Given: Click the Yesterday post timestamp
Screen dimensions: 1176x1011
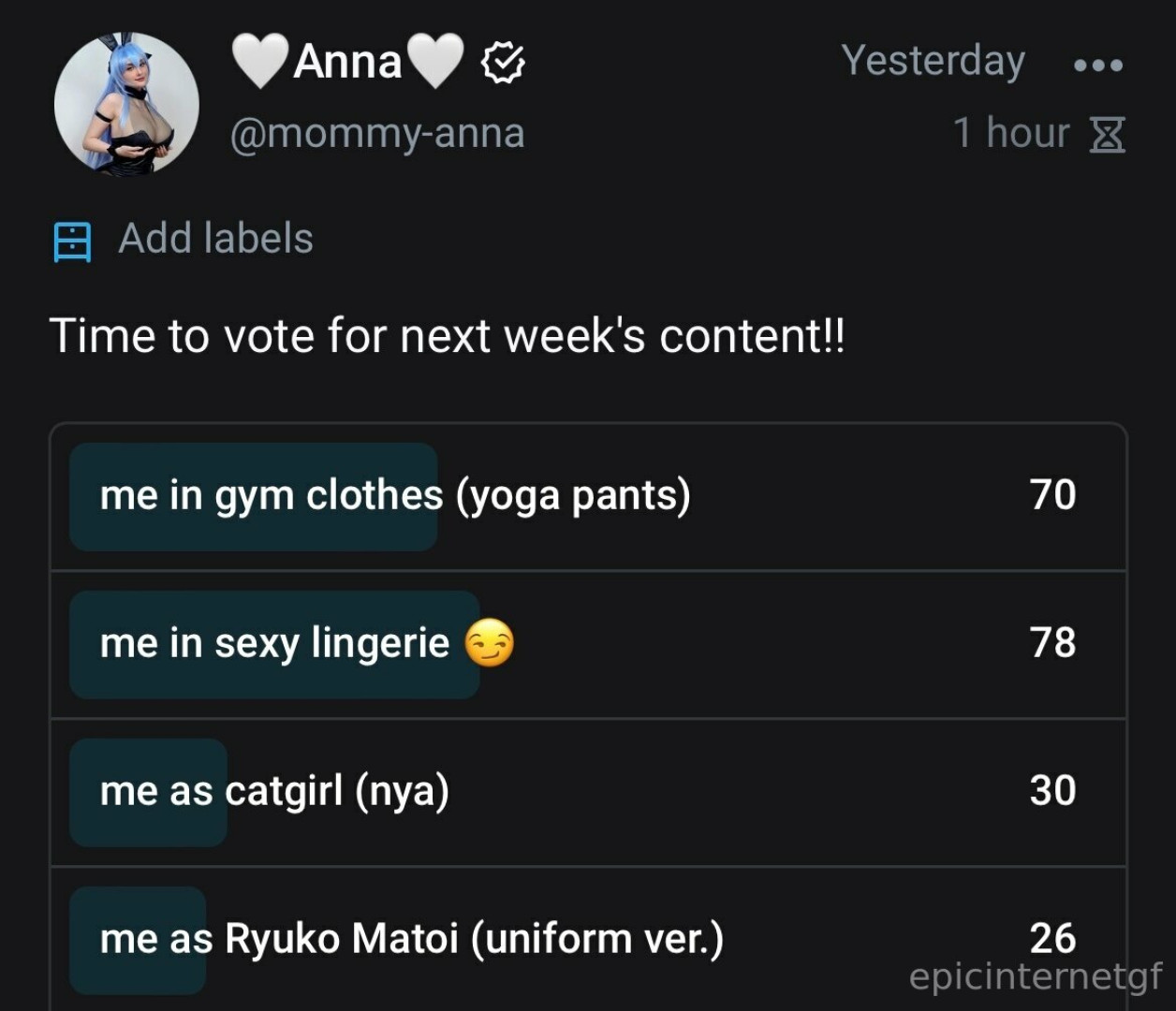Looking at the screenshot, I should coord(933,61).
